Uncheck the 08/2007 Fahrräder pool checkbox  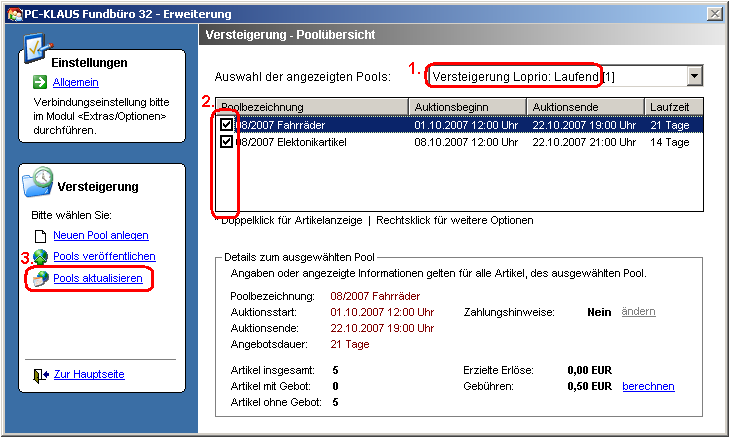(227, 125)
